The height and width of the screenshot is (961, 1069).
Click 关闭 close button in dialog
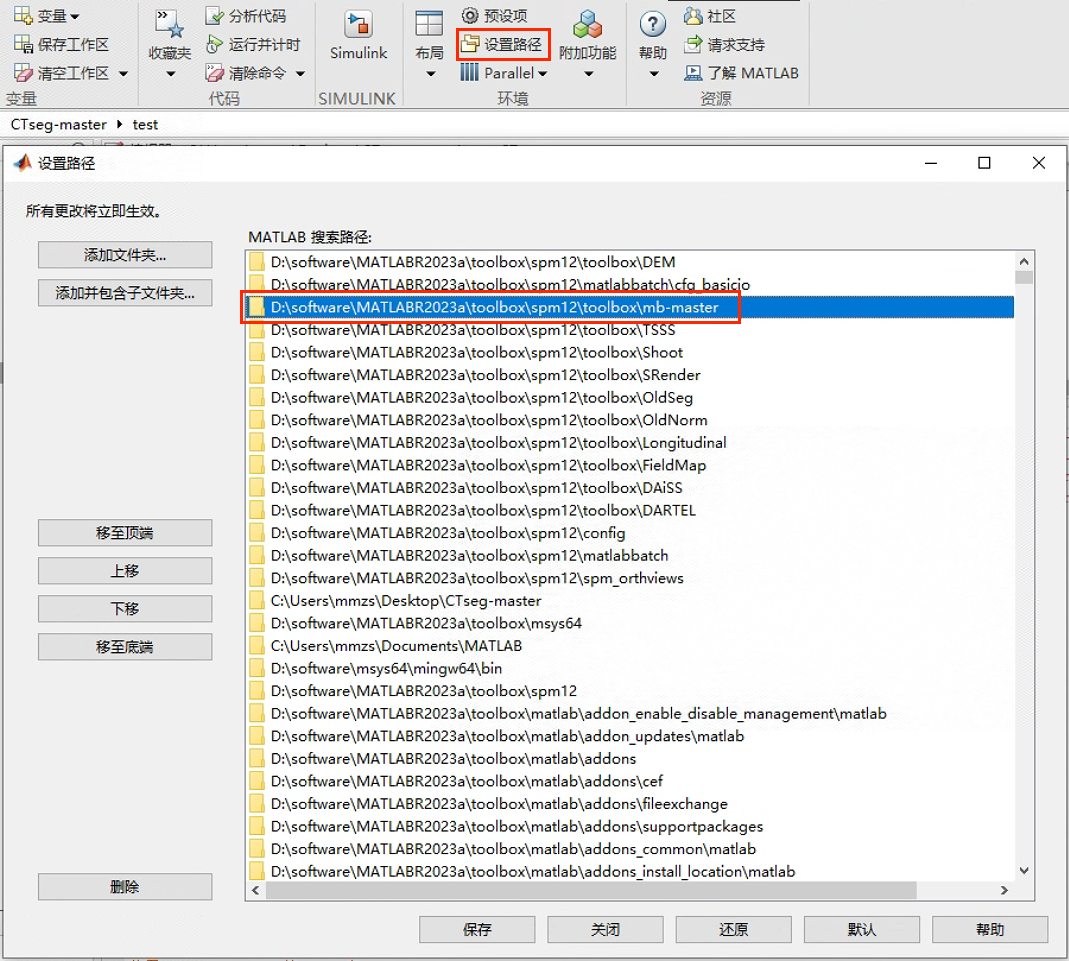605,930
